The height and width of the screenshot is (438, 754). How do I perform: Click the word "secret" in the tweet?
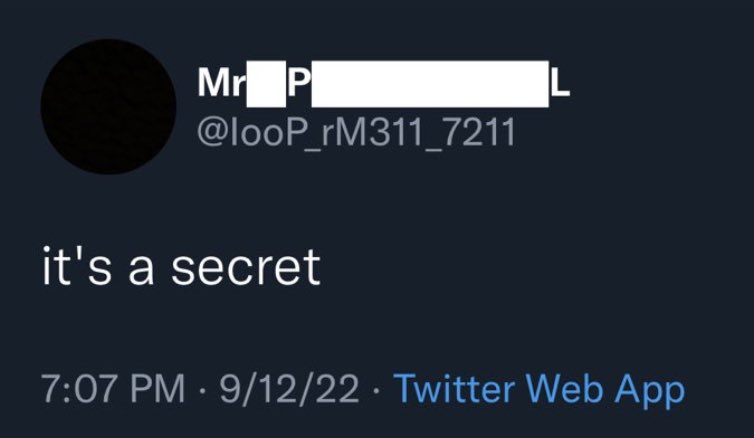pyautogui.click(x=246, y=267)
